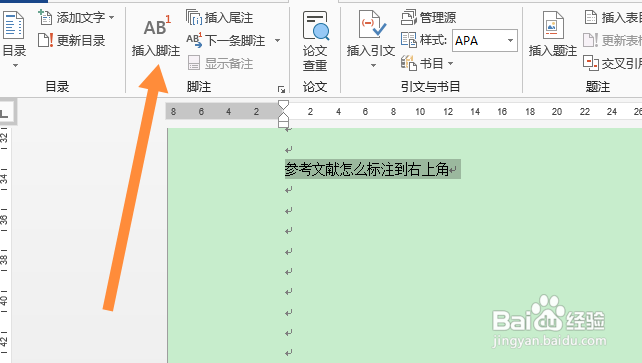Click 交叉引用 cross-reference
Image resolution: width=642 pixels, height=363 pixels.
click(x=613, y=63)
